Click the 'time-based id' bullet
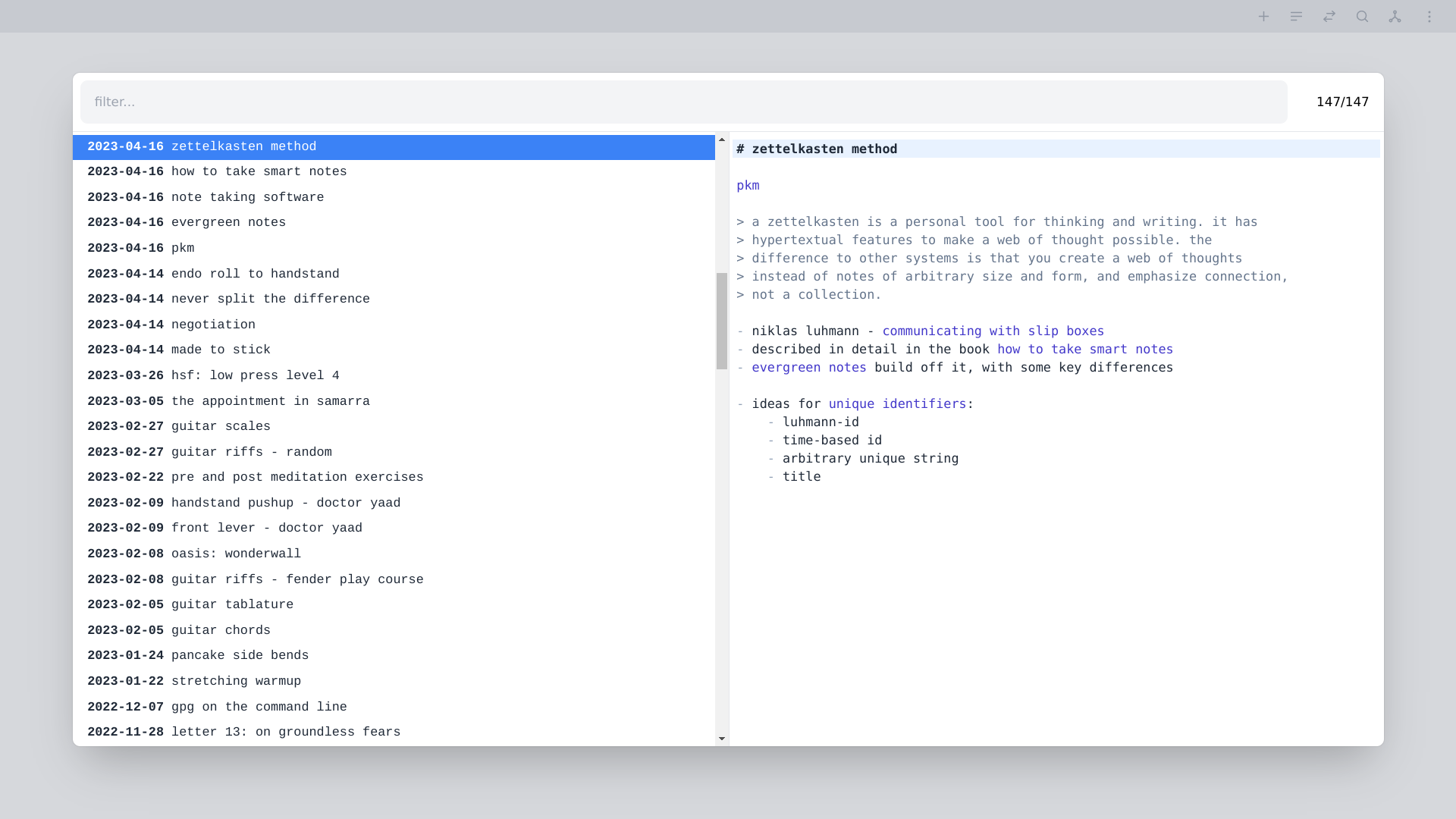The image size is (1456, 819). click(832, 440)
